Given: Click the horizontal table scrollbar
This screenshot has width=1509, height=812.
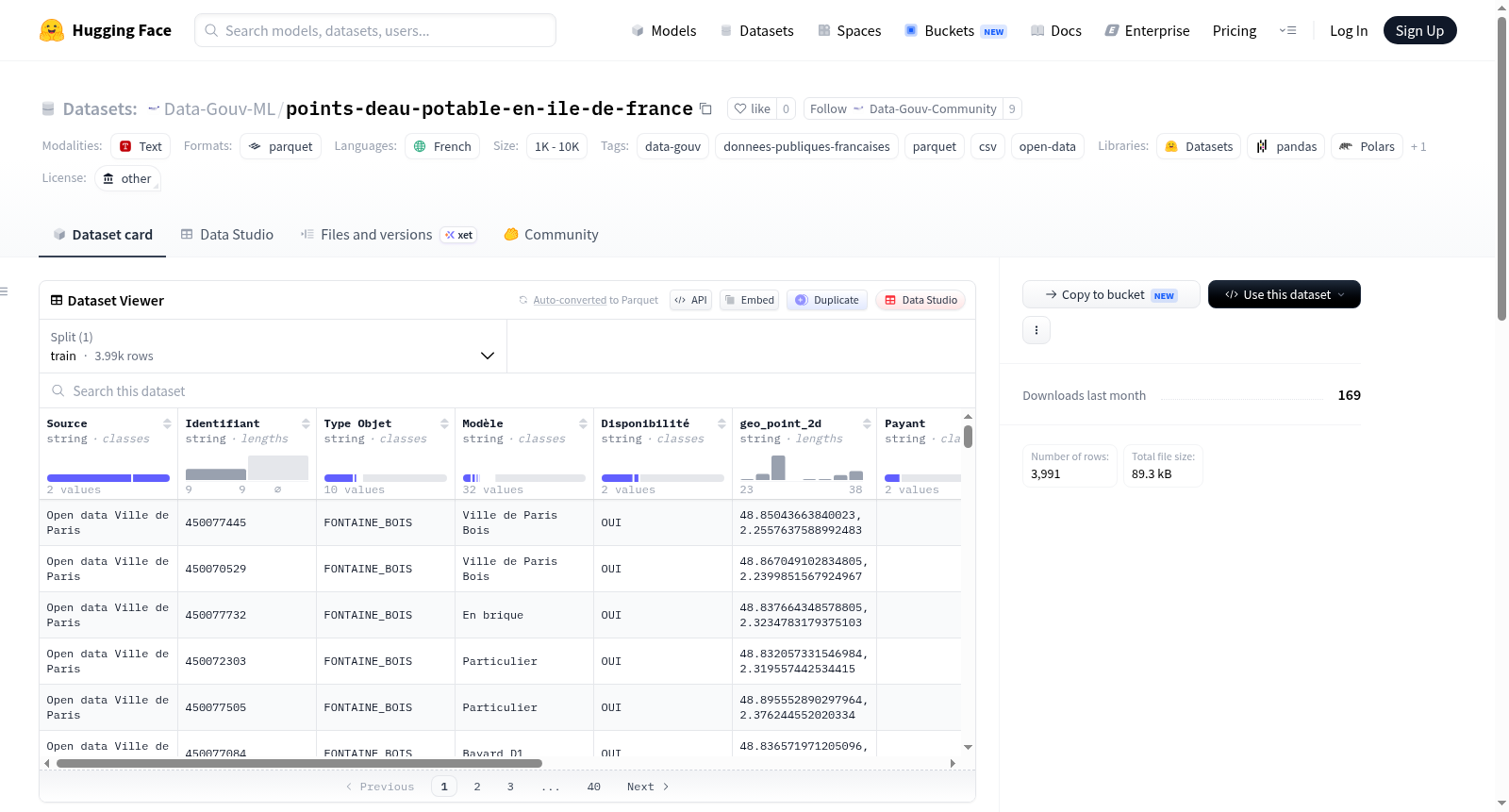Looking at the screenshot, I should pos(299,763).
